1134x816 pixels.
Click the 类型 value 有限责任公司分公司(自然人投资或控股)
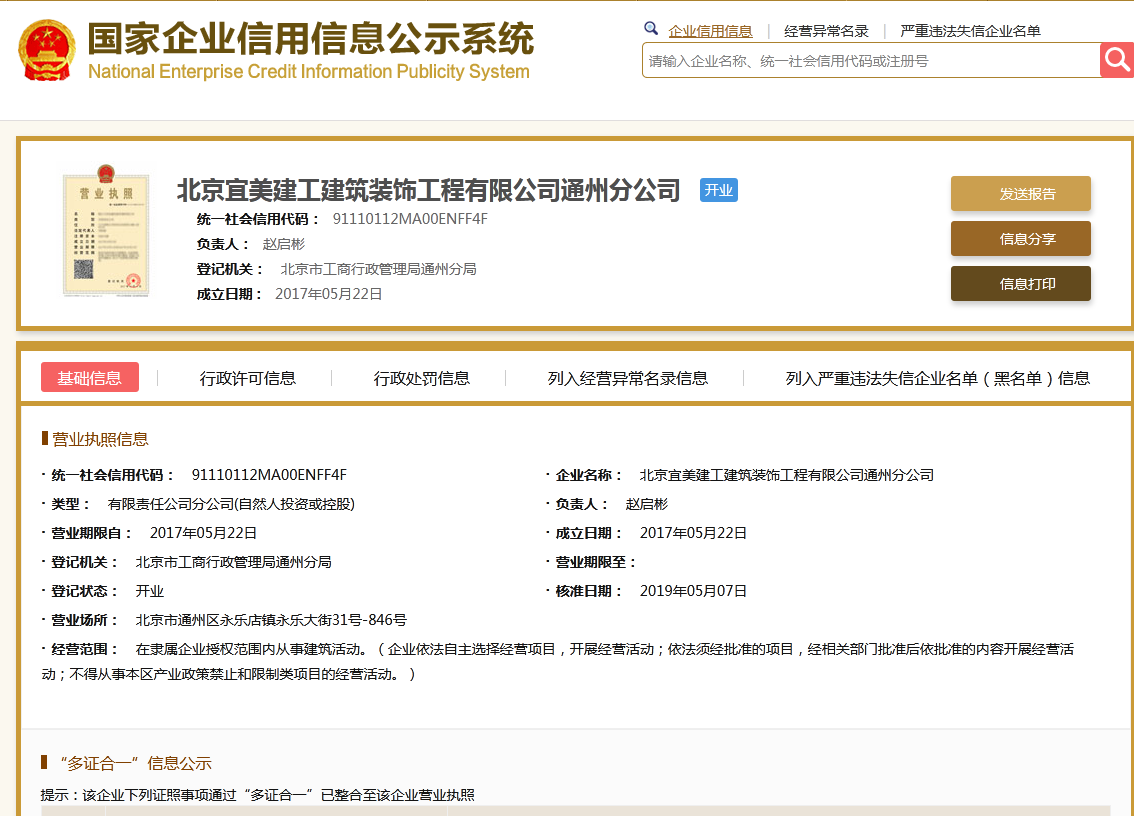click(231, 503)
